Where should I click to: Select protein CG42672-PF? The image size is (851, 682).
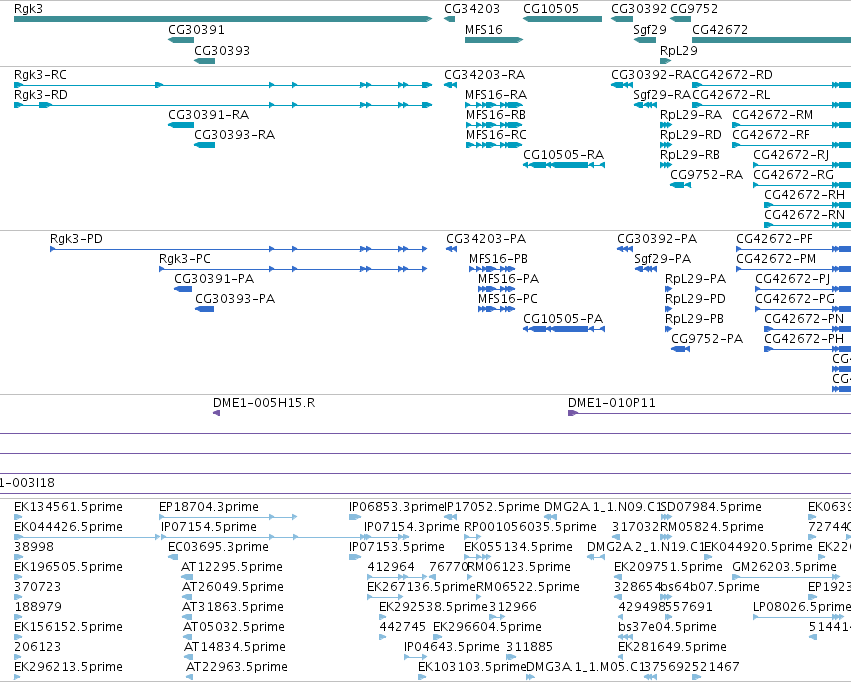(x=793, y=249)
